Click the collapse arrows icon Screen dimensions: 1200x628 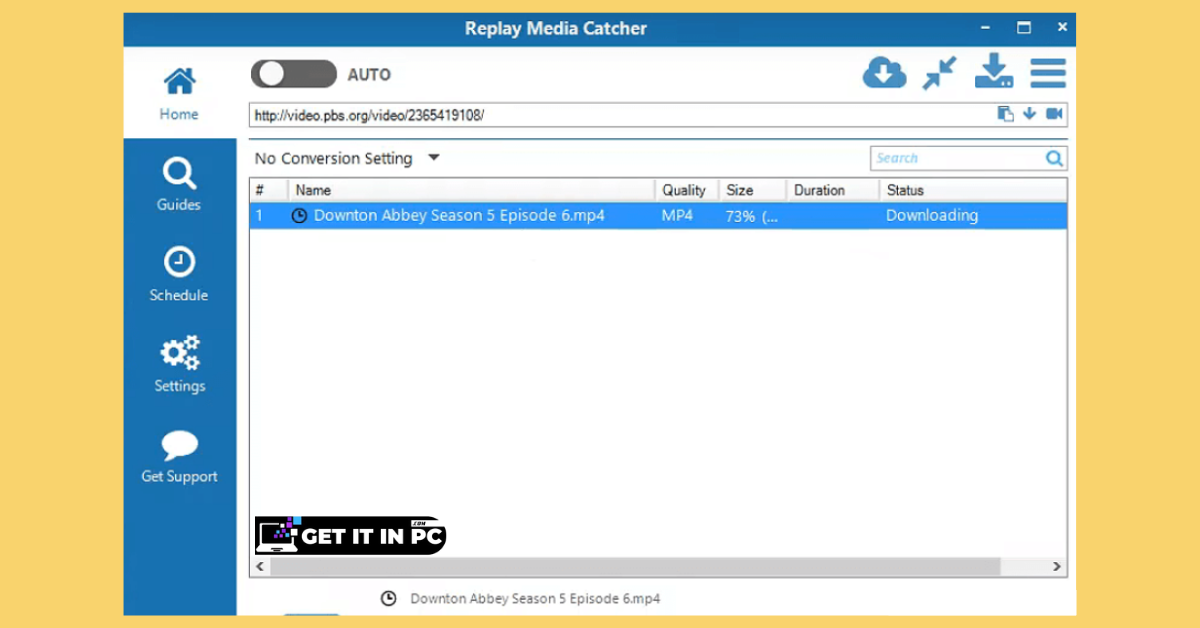click(939, 73)
